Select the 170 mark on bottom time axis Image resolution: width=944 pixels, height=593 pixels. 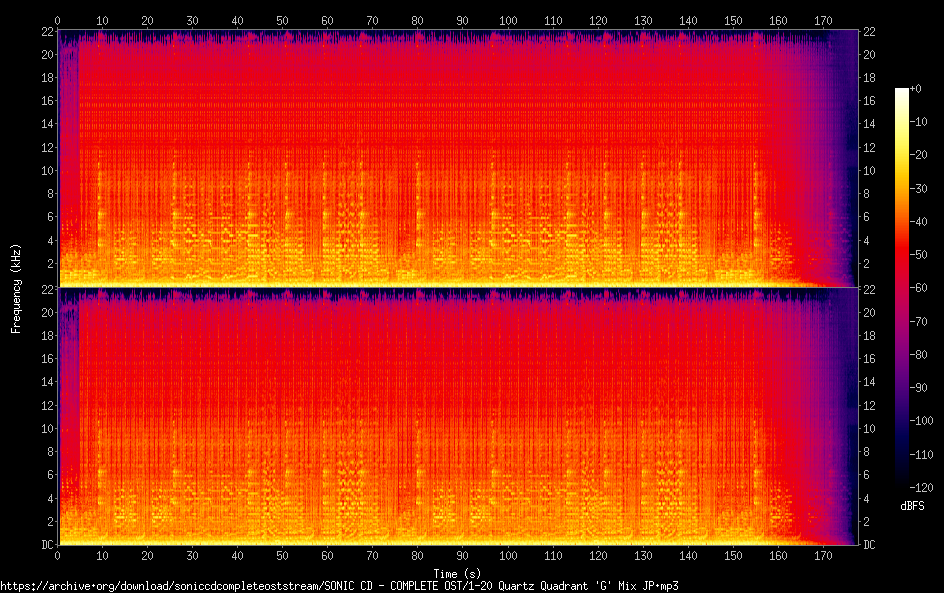[x=823, y=555]
